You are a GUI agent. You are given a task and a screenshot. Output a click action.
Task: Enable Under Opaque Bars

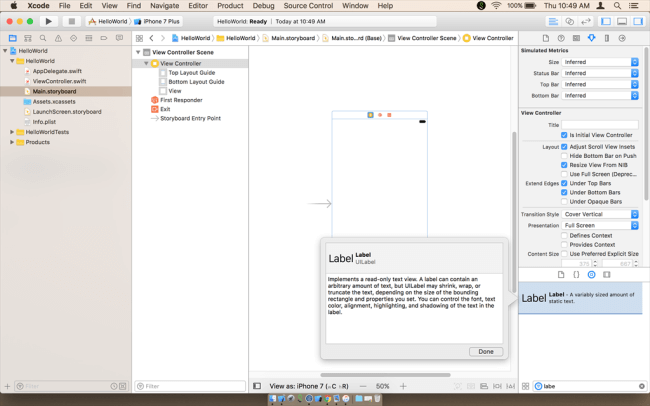click(564, 201)
